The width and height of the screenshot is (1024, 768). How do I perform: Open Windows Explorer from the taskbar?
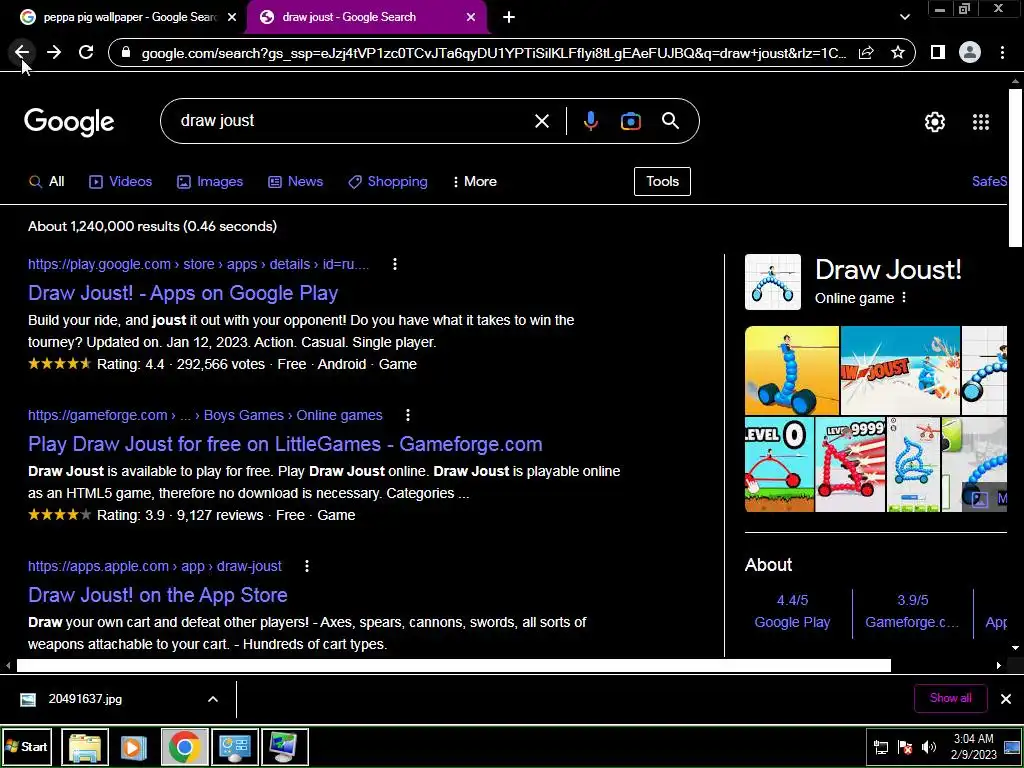coord(85,746)
